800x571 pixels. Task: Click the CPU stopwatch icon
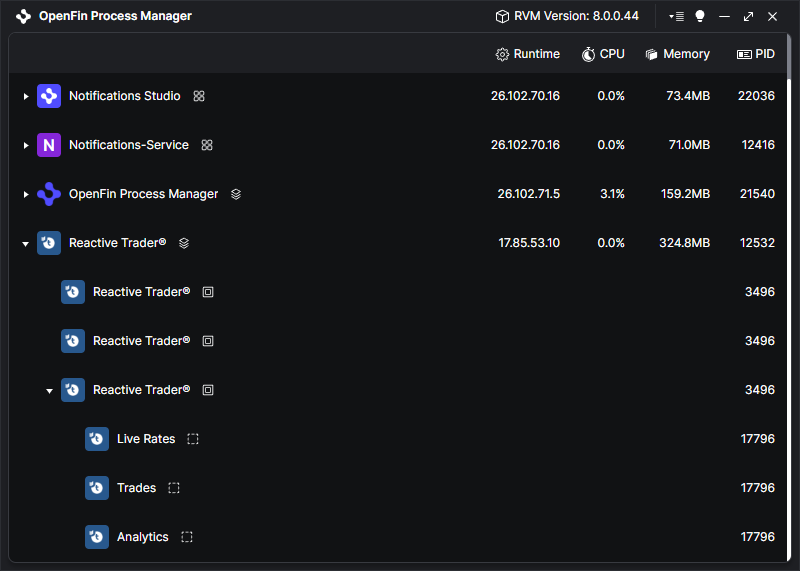588,54
